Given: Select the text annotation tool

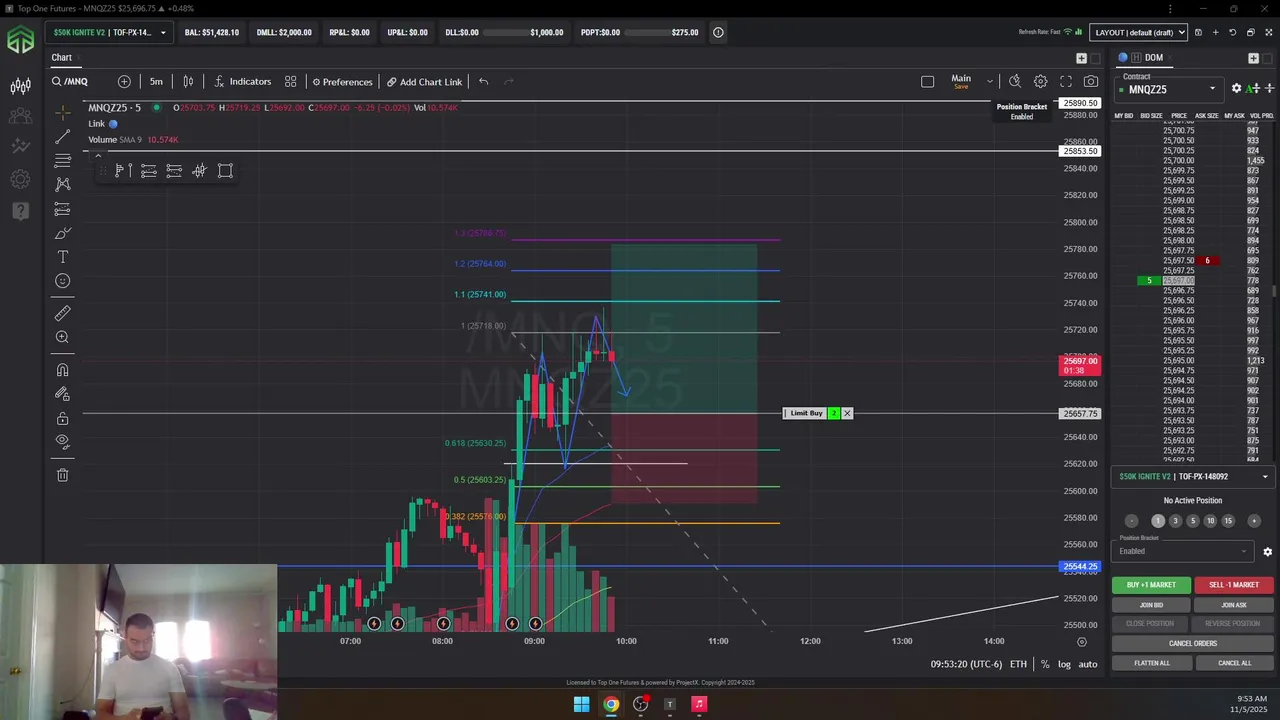Looking at the screenshot, I should click(x=62, y=257).
